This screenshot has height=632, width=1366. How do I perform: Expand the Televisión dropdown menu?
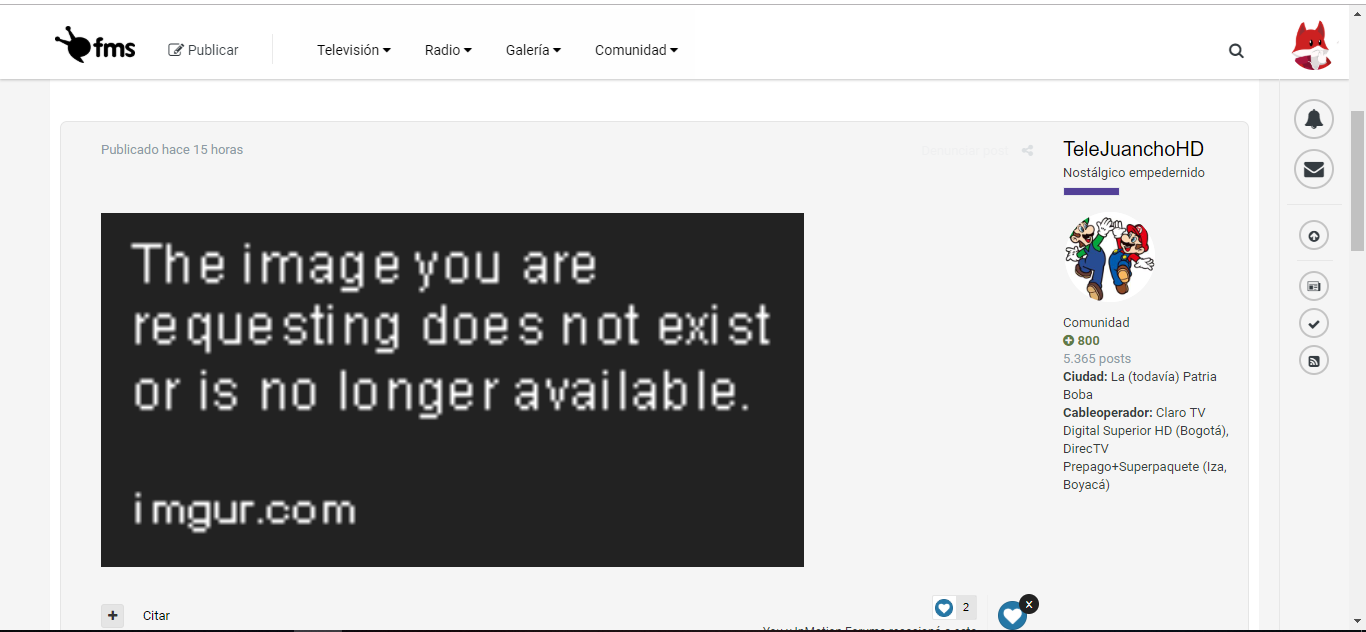(353, 50)
